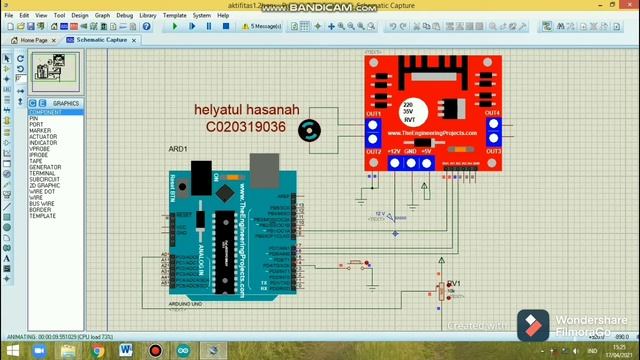Click the Rotate Clockwise icon

pyautogui.click(x=20, y=59)
